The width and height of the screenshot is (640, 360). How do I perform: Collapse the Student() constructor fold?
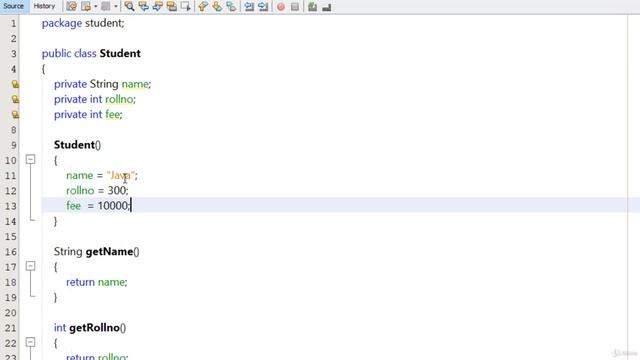click(30, 159)
